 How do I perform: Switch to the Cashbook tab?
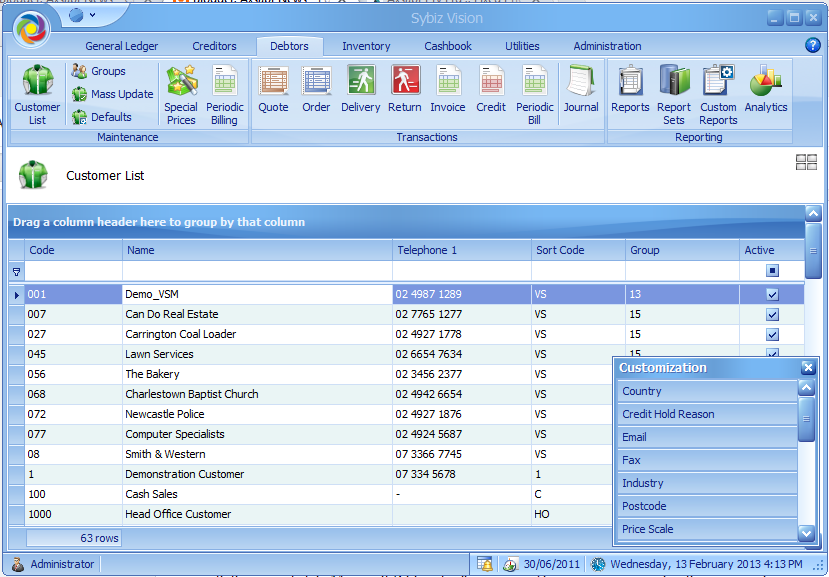[448, 46]
